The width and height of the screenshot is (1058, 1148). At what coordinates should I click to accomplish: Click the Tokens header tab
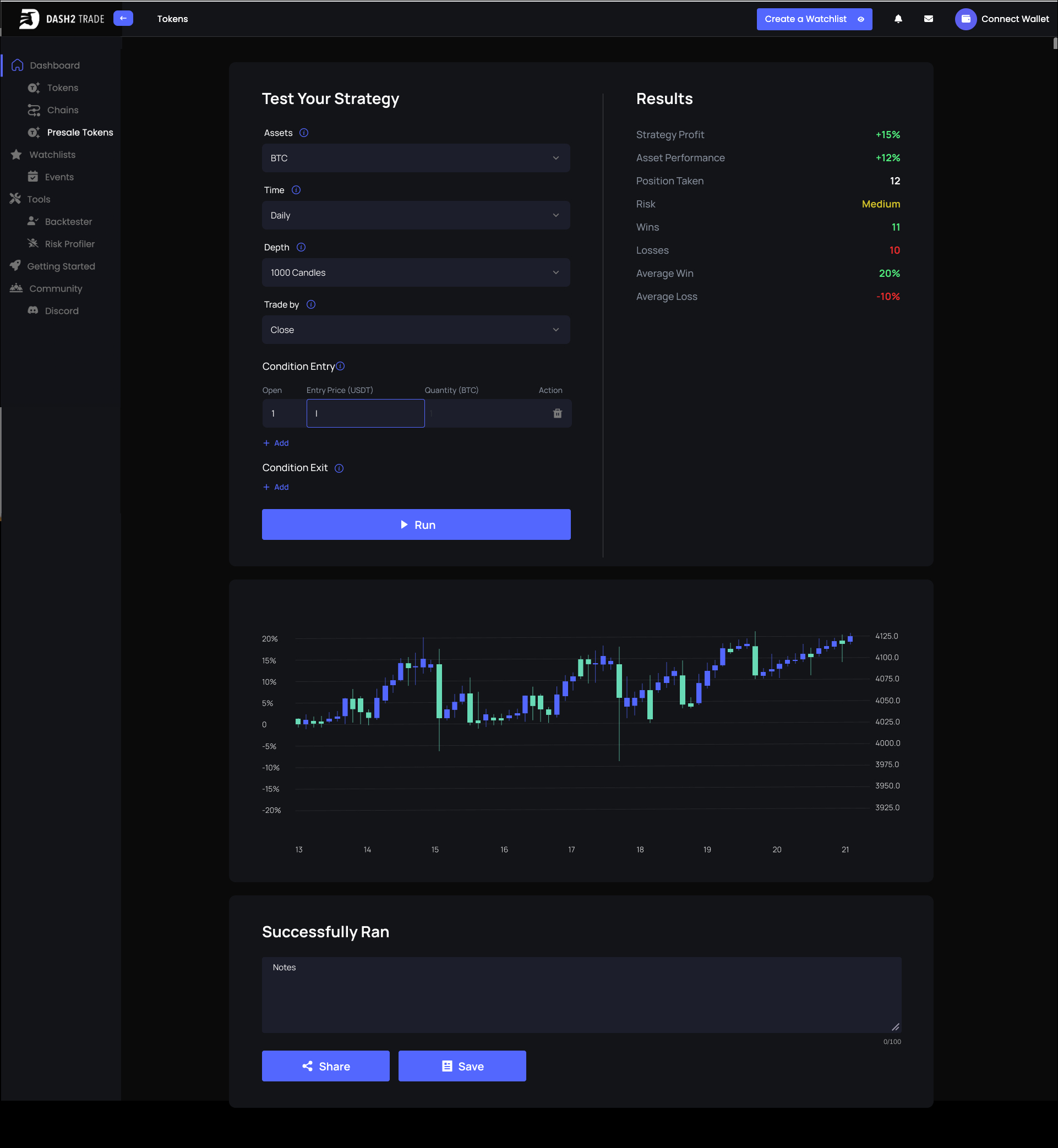172,19
